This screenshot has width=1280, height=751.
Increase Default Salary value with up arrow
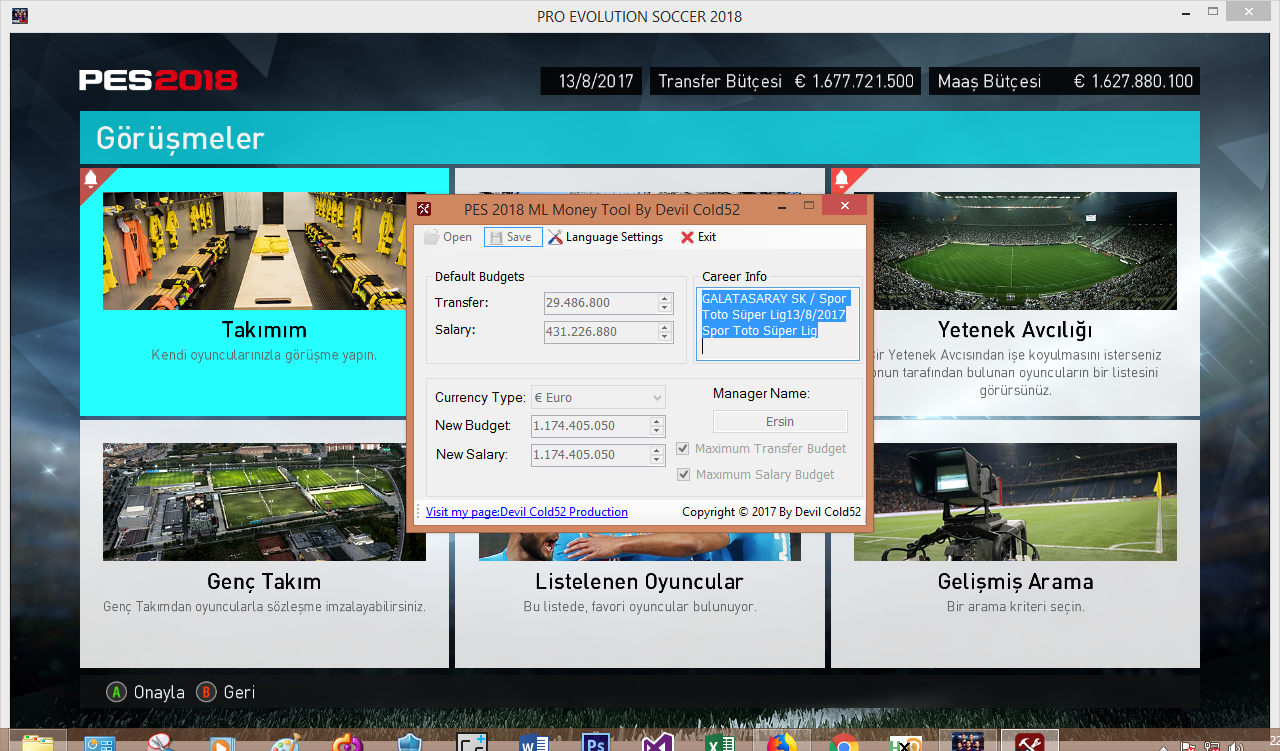tap(665, 326)
